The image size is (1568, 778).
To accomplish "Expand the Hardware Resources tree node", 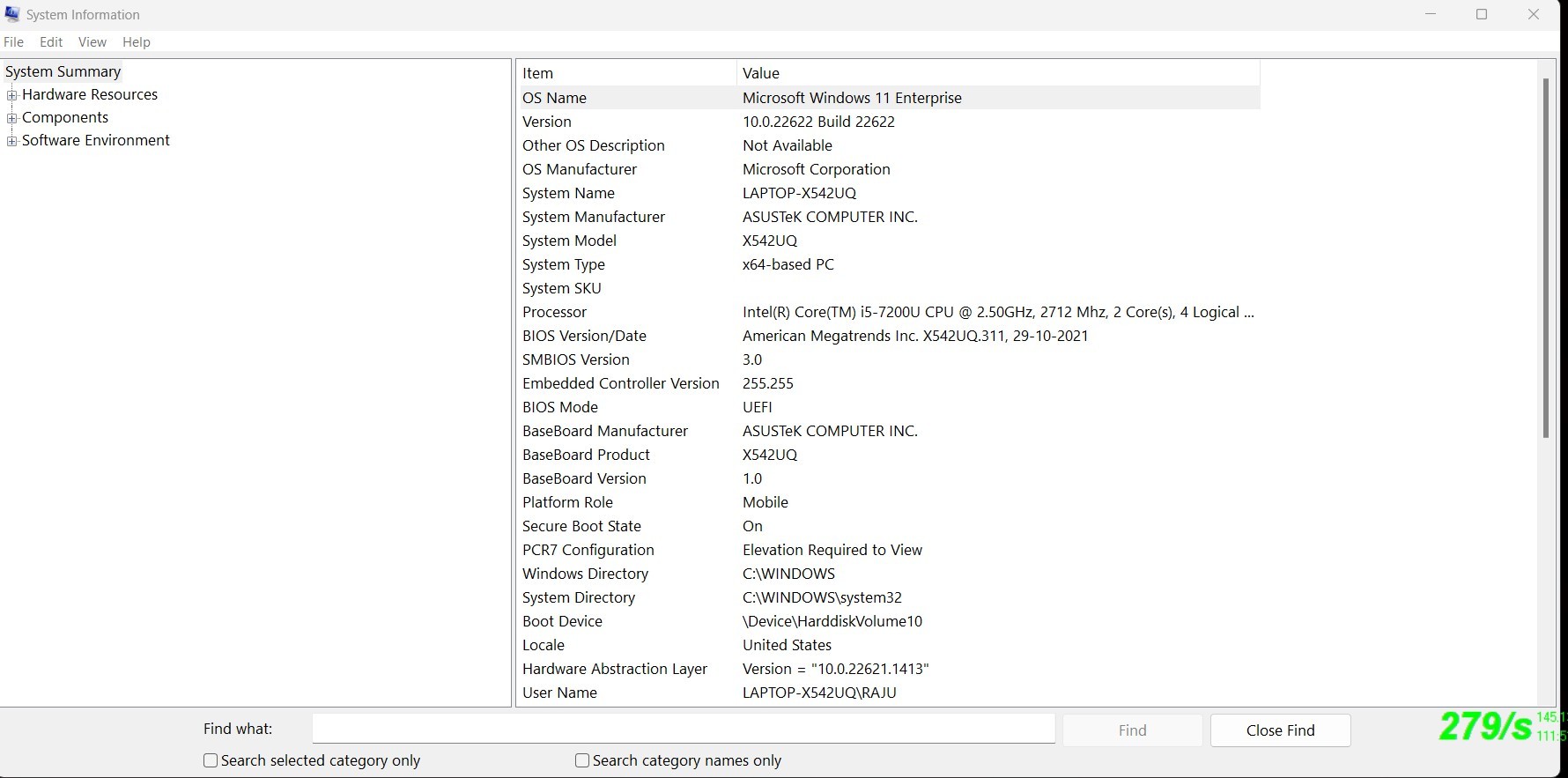I will click(12, 95).
